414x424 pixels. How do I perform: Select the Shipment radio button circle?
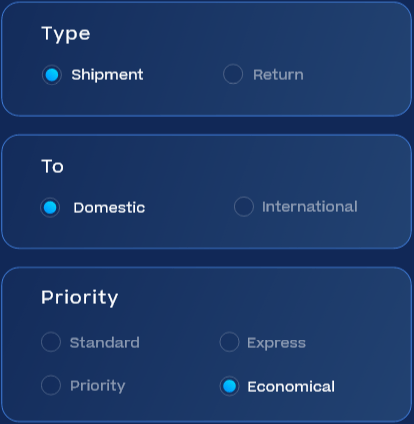[52, 75]
